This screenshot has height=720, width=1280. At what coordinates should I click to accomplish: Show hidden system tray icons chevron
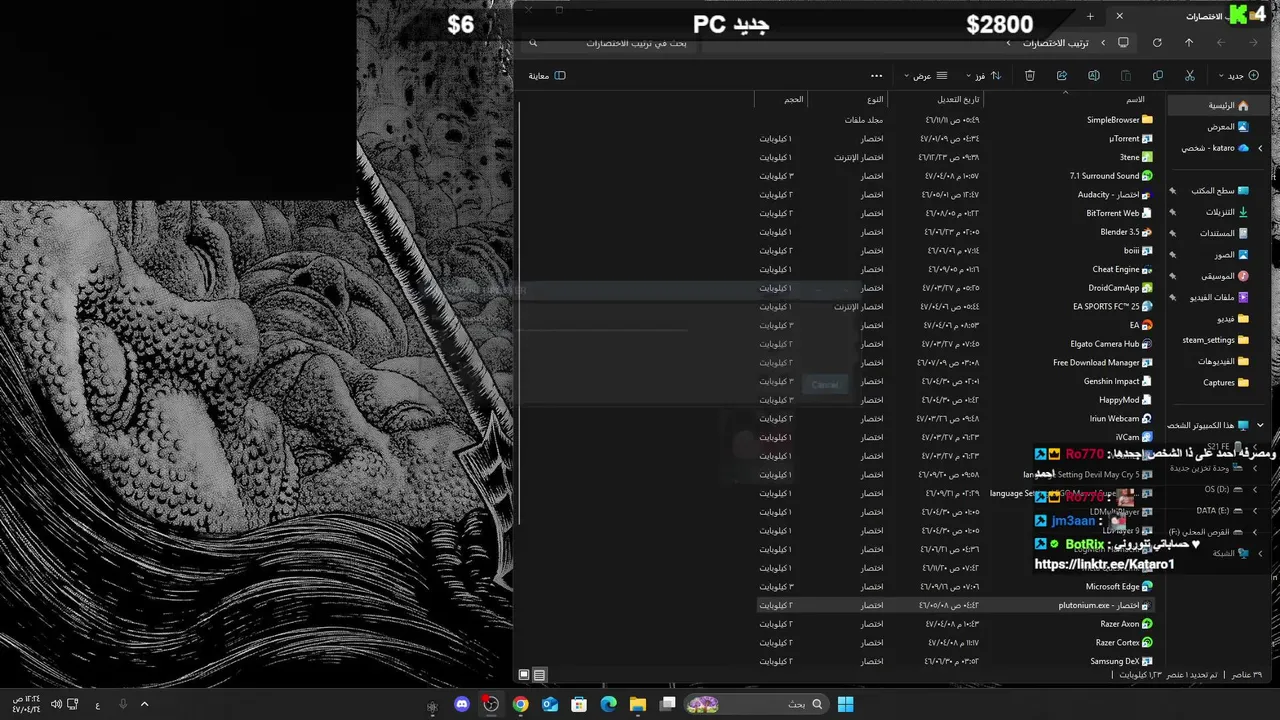point(144,704)
